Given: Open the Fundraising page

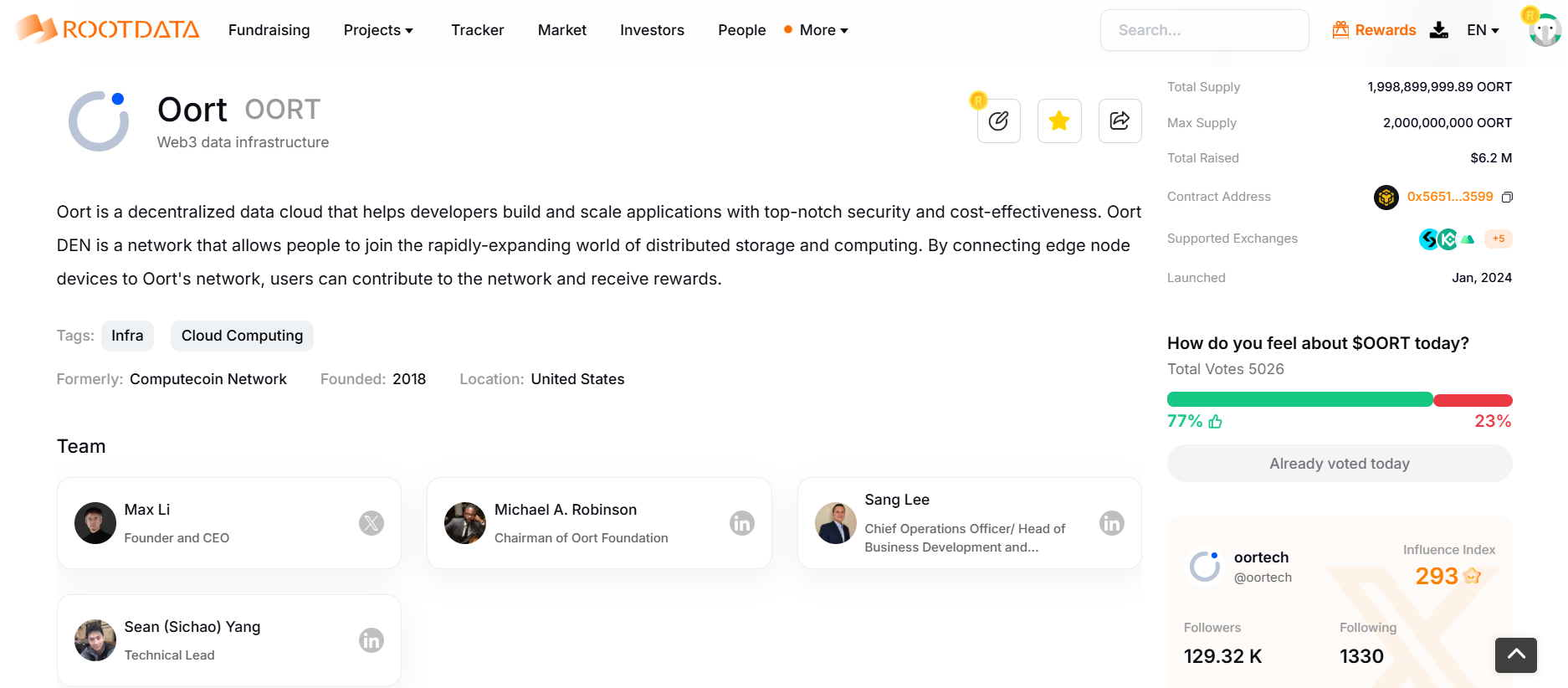Looking at the screenshot, I should [x=269, y=30].
